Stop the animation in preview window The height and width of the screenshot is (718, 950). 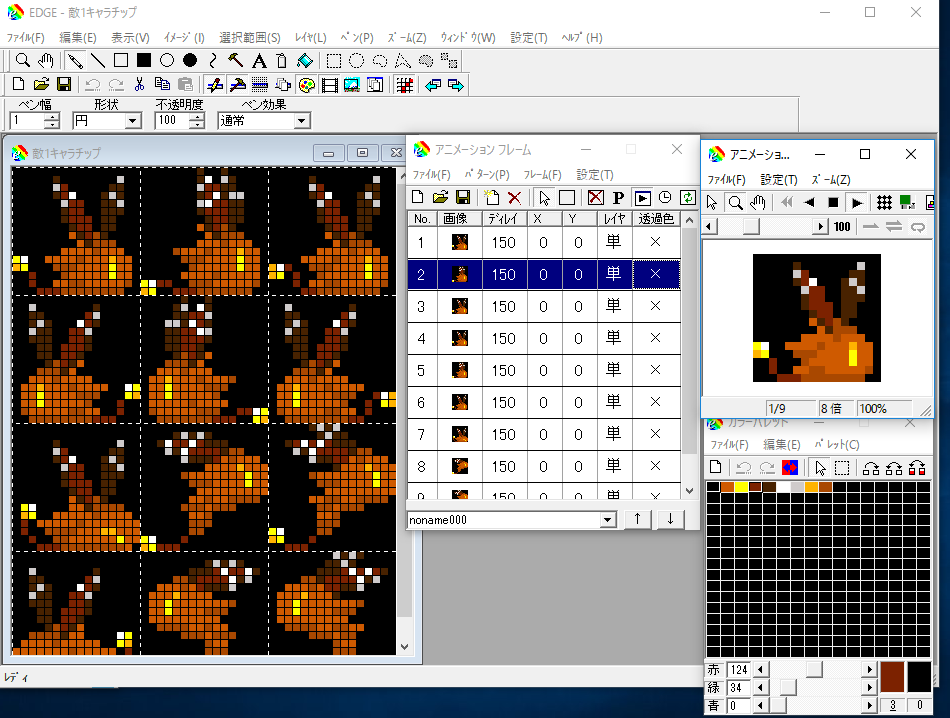(x=833, y=202)
